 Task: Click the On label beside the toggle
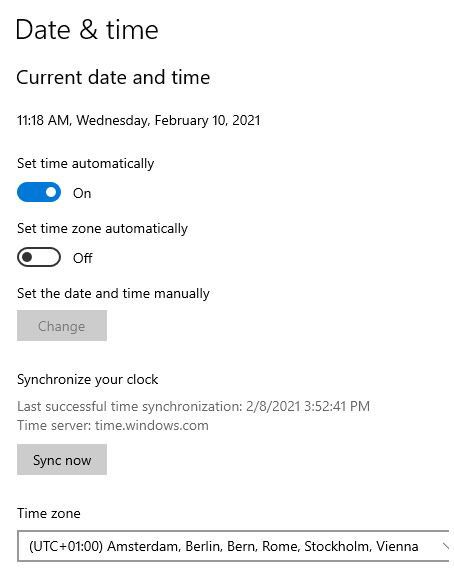click(x=82, y=193)
